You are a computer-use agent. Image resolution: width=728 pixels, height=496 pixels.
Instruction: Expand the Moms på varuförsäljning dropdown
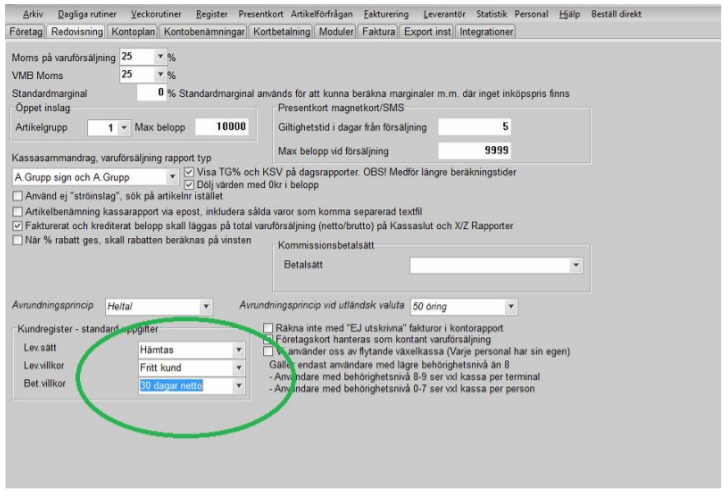click(x=159, y=58)
